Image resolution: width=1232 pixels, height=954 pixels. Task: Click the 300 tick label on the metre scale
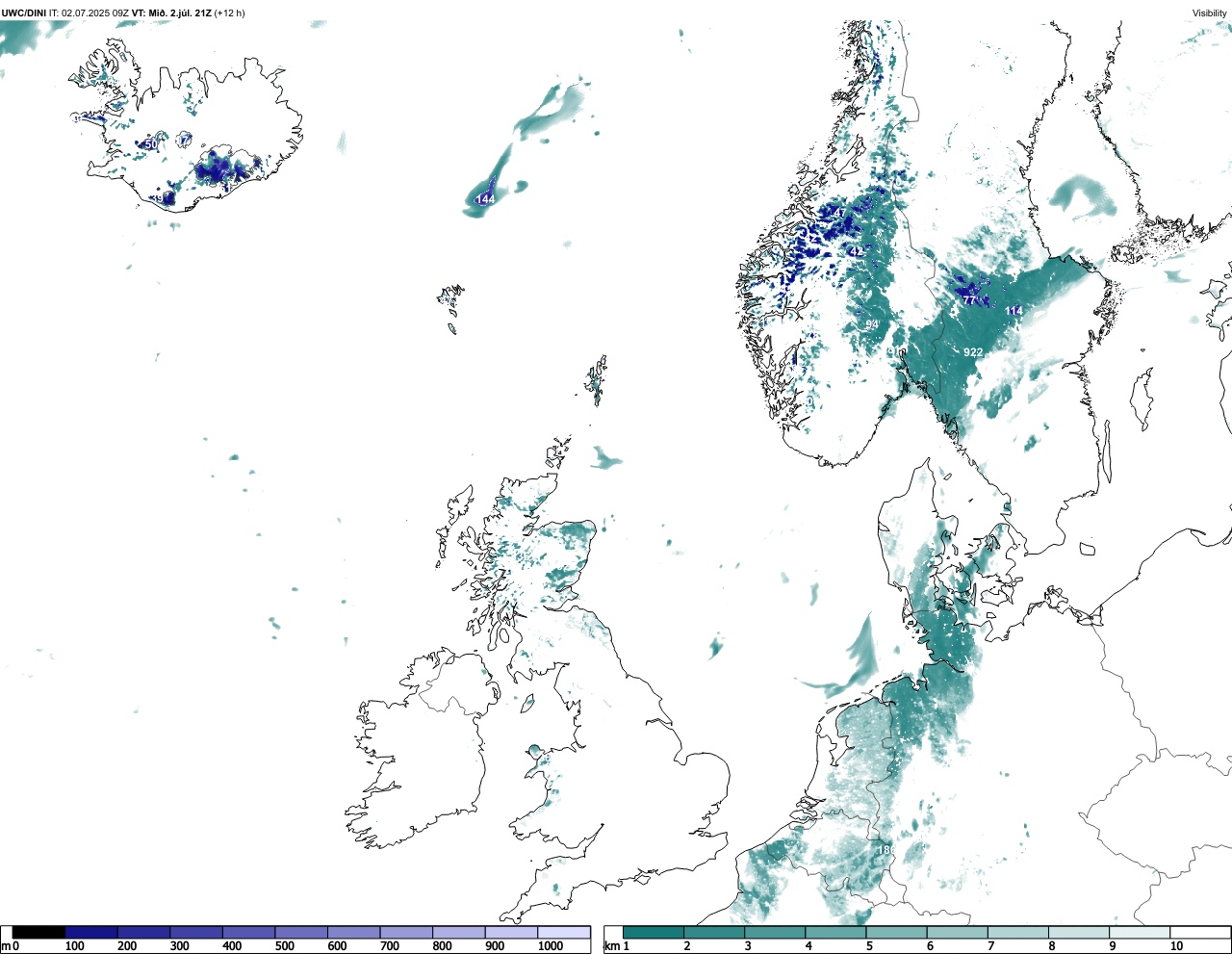[179, 946]
